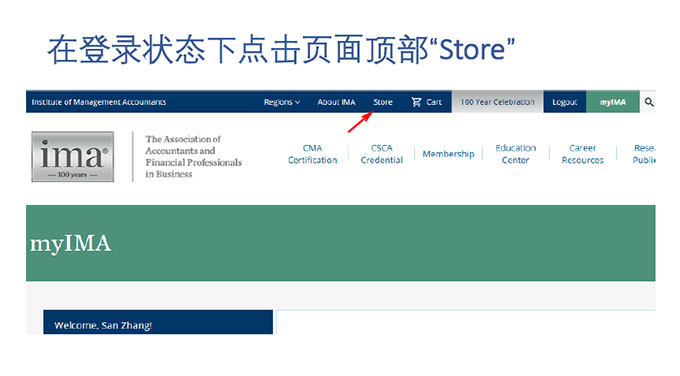The width and height of the screenshot is (680, 376).
Task: Click the Cart label
Action: pos(434,102)
